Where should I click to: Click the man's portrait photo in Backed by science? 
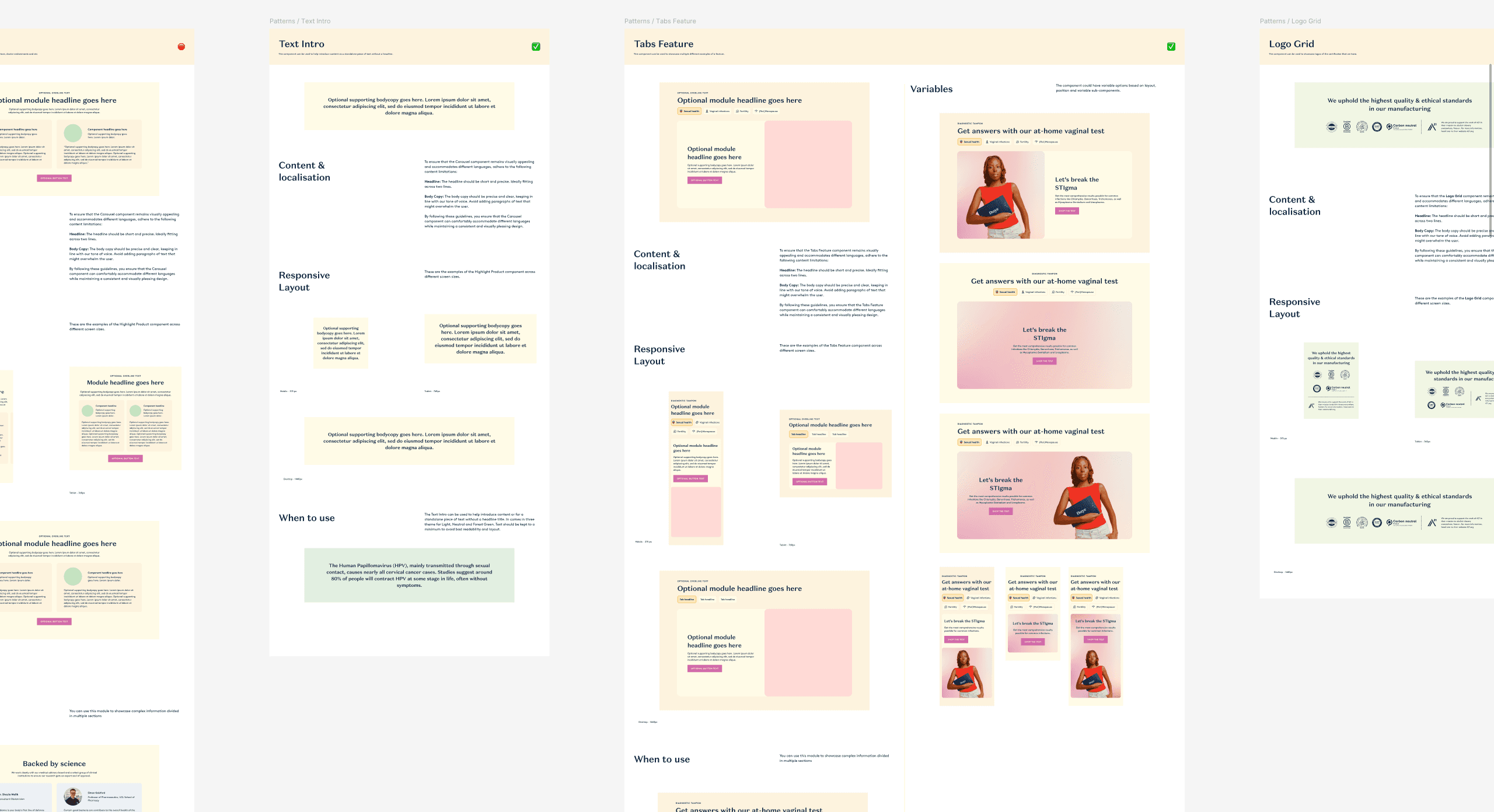tap(73, 796)
